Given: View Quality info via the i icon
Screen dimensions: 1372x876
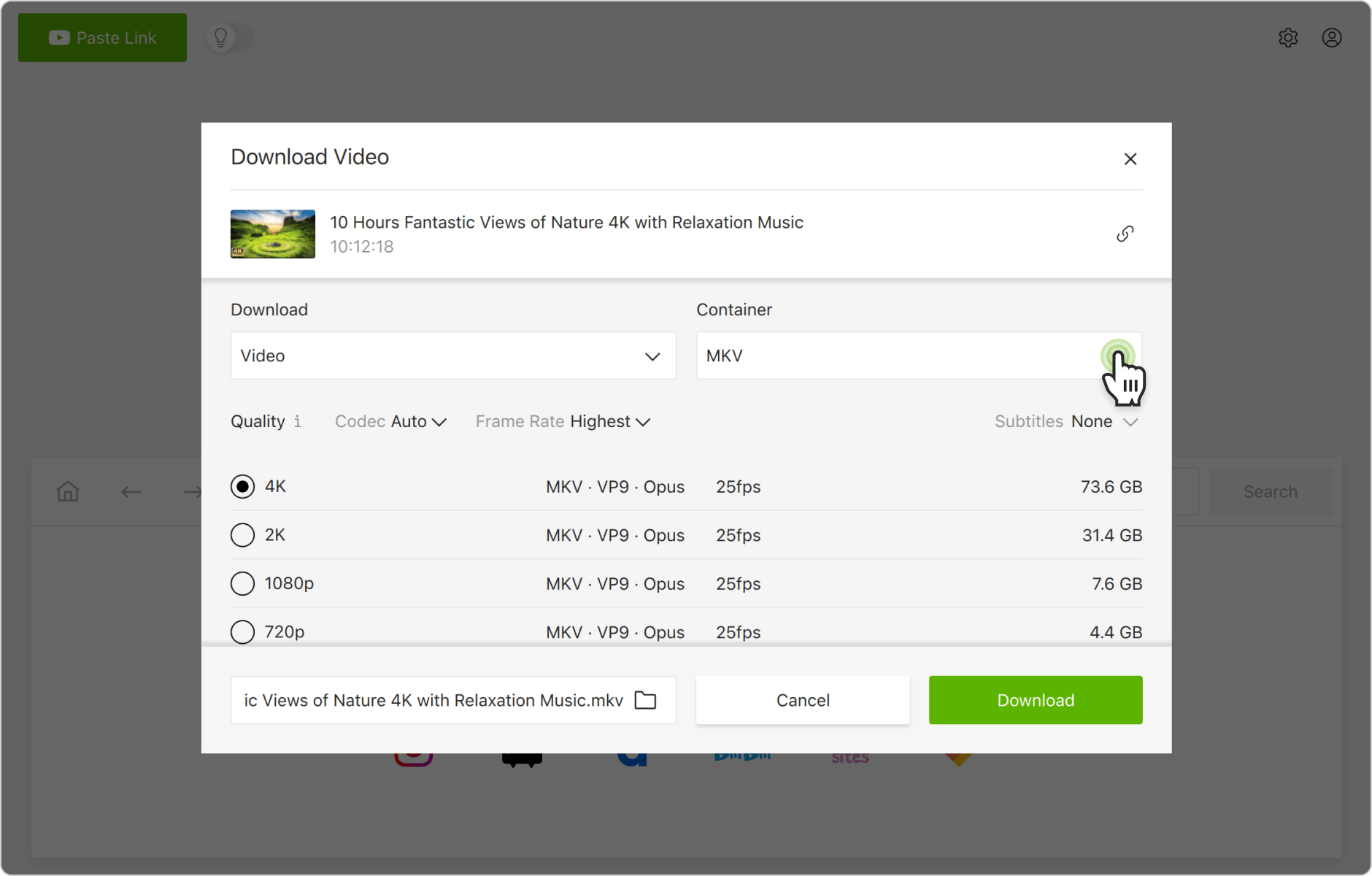Looking at the screenshot, I should 297,421.
